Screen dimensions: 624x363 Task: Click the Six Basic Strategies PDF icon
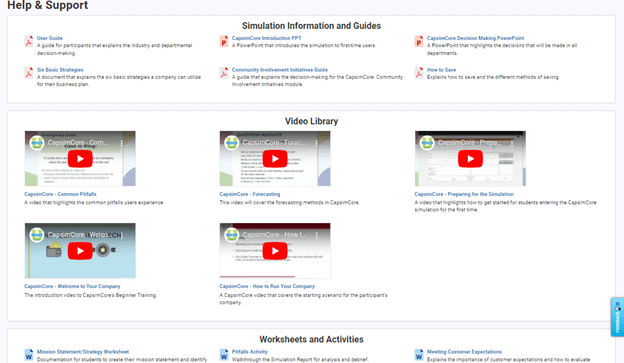pyautogui.click(x=29, y=73)
